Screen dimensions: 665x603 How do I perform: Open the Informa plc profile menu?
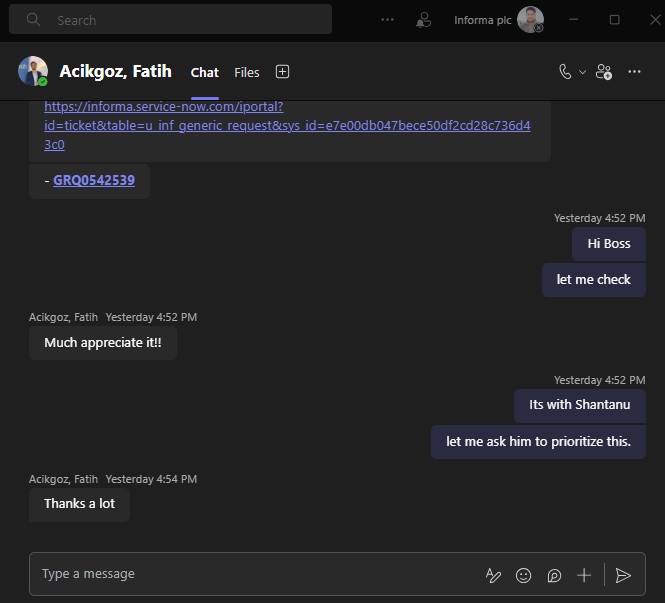(x=499, y=20)
